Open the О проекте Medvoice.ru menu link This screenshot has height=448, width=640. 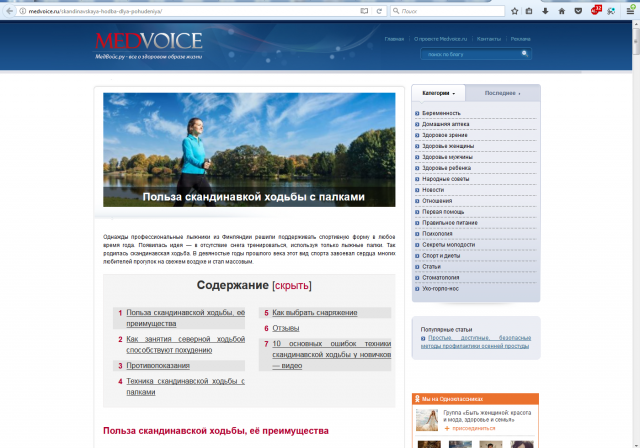click(440, 39)
